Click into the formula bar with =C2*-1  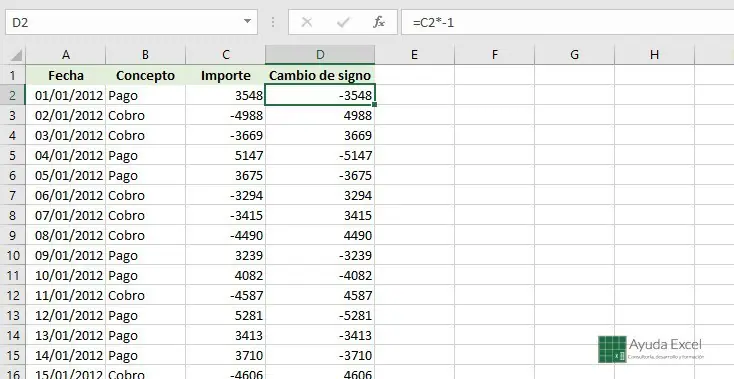[x=567, y=22]
